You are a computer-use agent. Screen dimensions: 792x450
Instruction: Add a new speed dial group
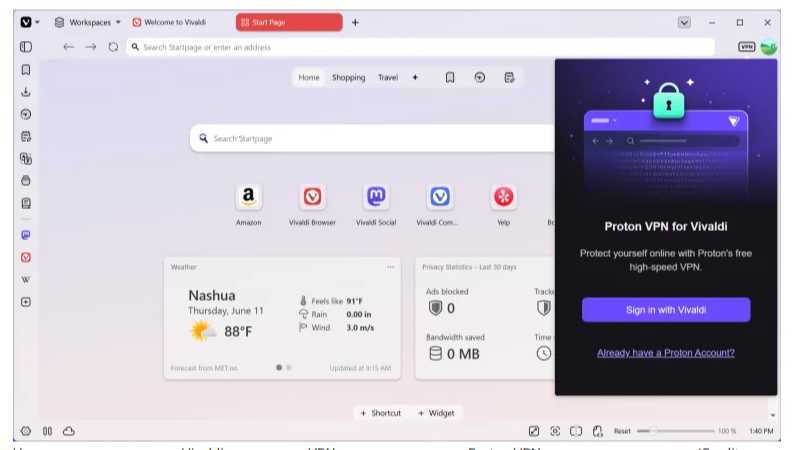pos(415,77)
